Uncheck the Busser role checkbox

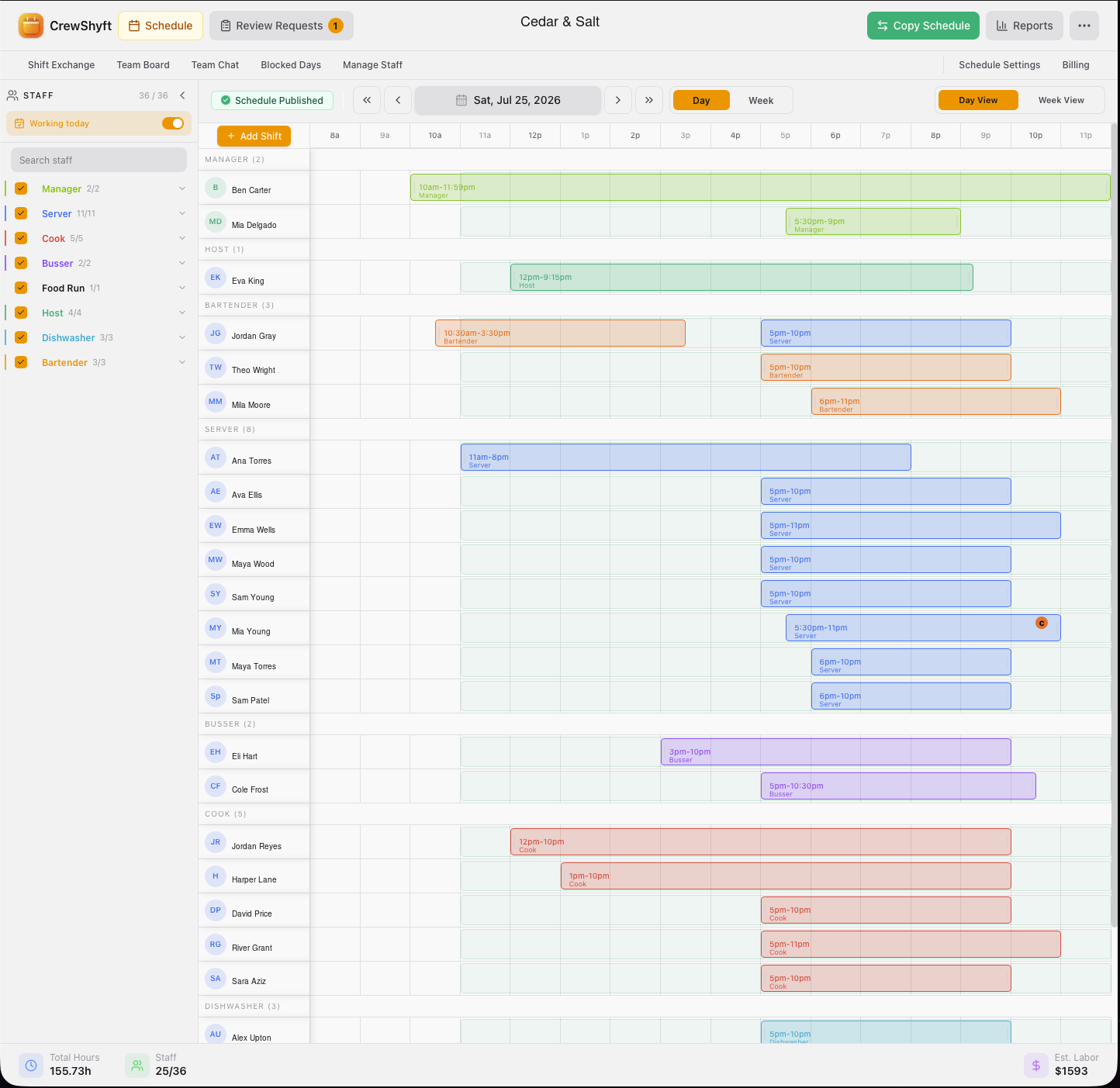point(21,263)
